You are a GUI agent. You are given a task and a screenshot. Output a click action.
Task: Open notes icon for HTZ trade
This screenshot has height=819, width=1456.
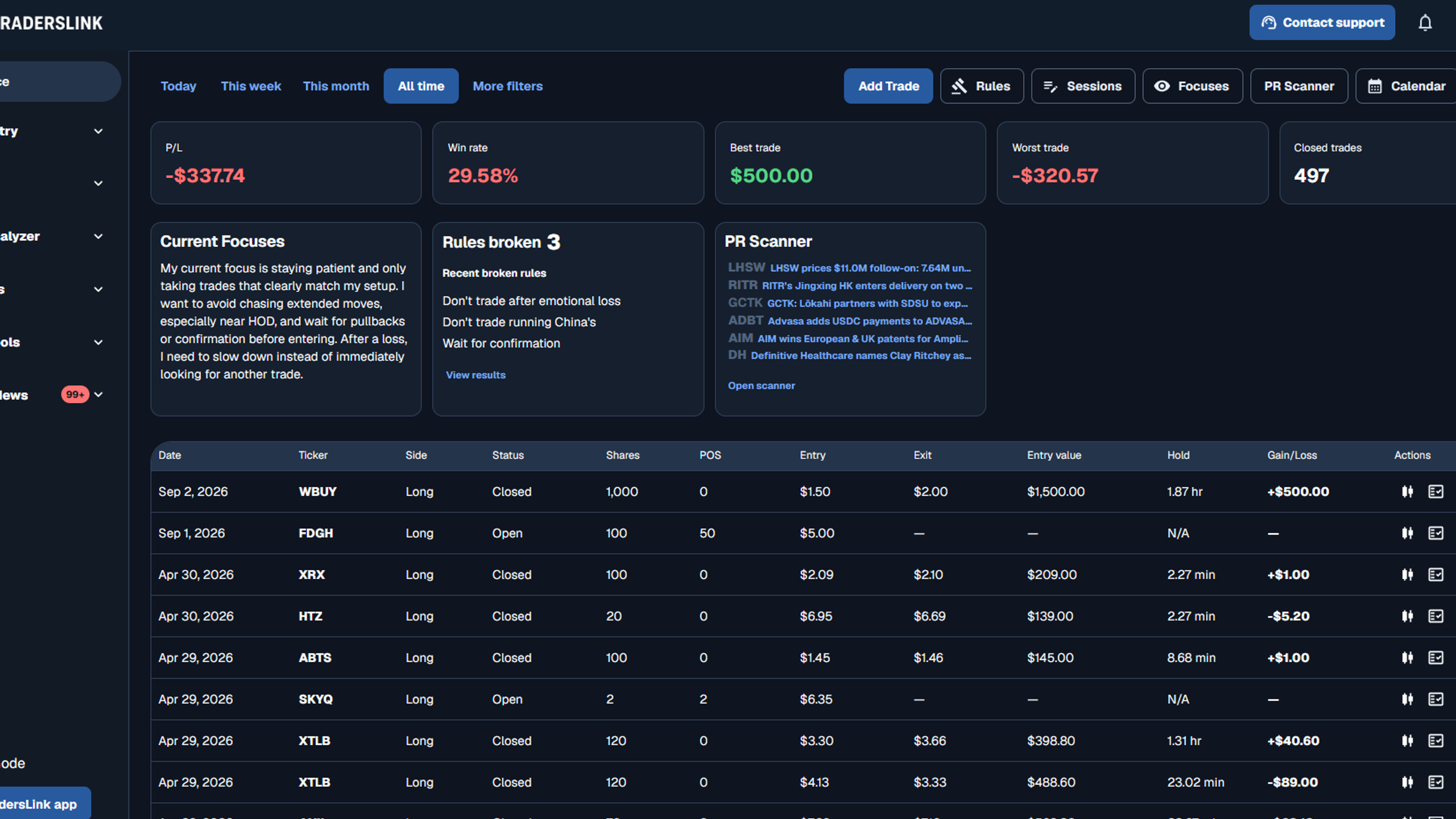(1436, 616)
